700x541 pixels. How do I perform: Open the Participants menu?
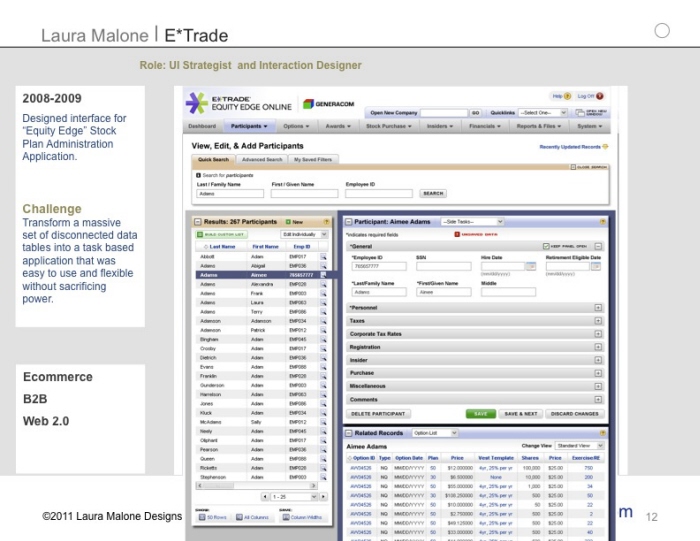(249, 126)
